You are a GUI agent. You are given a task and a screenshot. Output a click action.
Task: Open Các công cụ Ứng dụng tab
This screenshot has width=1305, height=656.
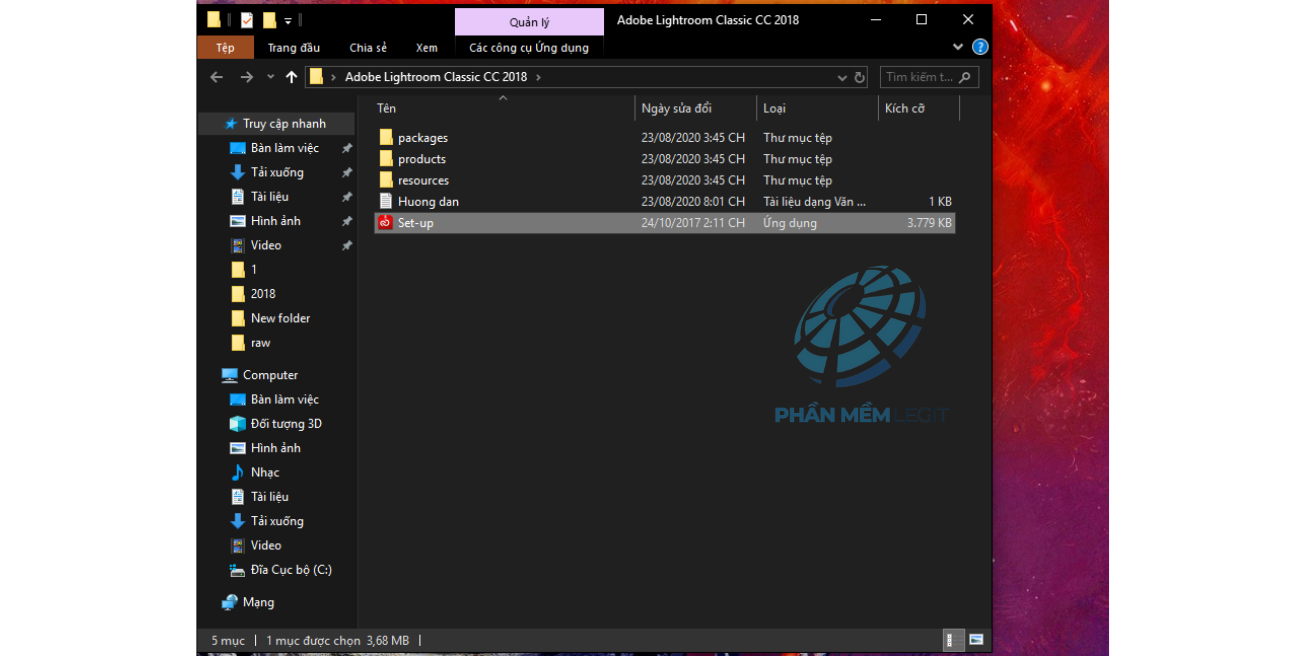click(529, 48)
